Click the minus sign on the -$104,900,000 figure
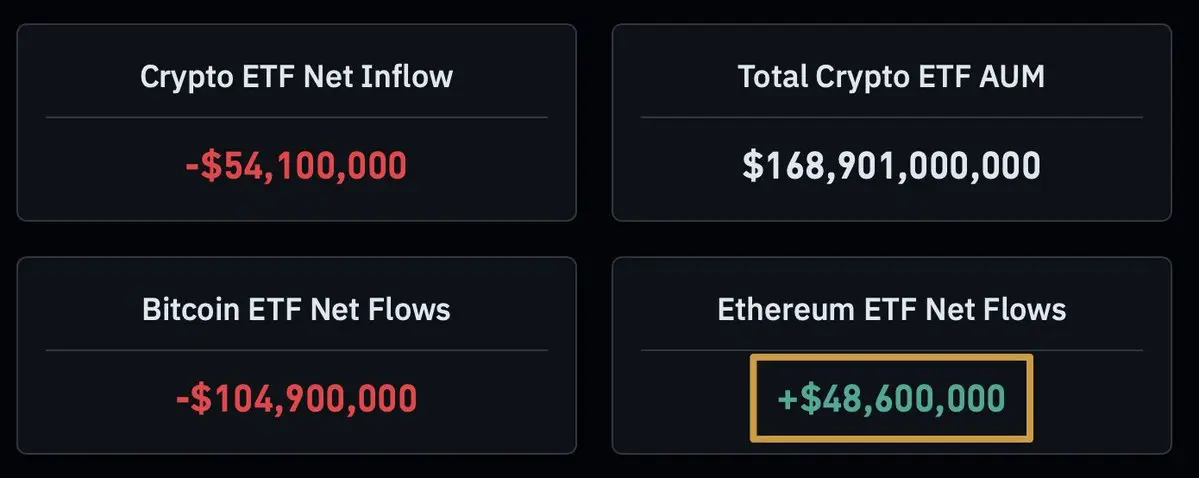This screenshot has height=478, width=1199. tap(182, 399)
